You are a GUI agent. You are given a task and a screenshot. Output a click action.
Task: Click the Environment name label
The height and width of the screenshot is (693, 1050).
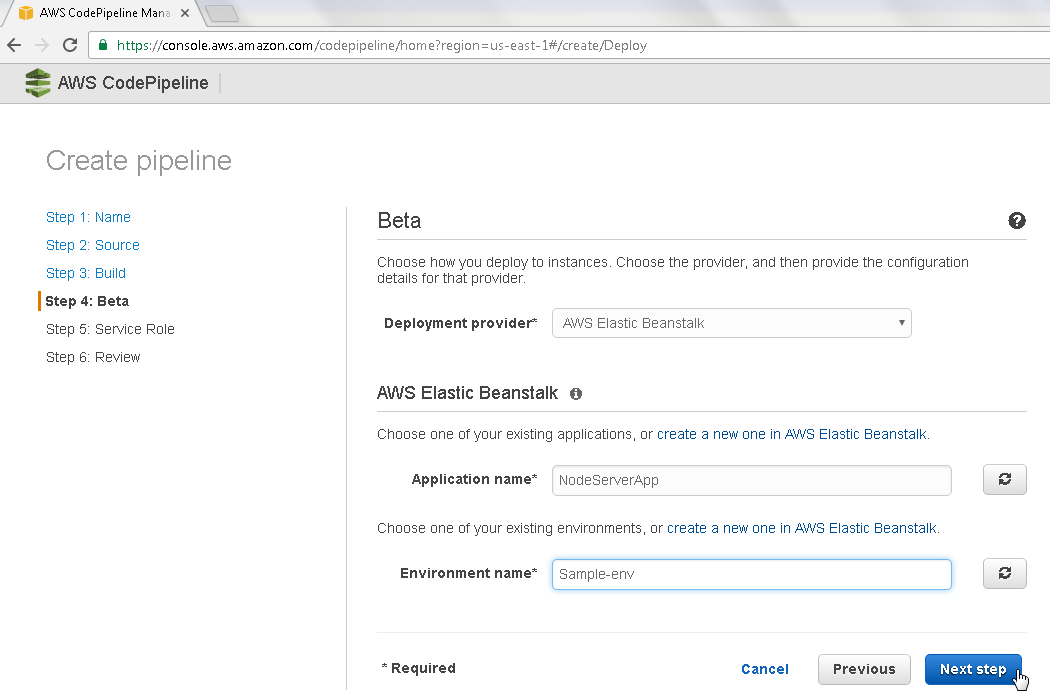click(469, 574)
